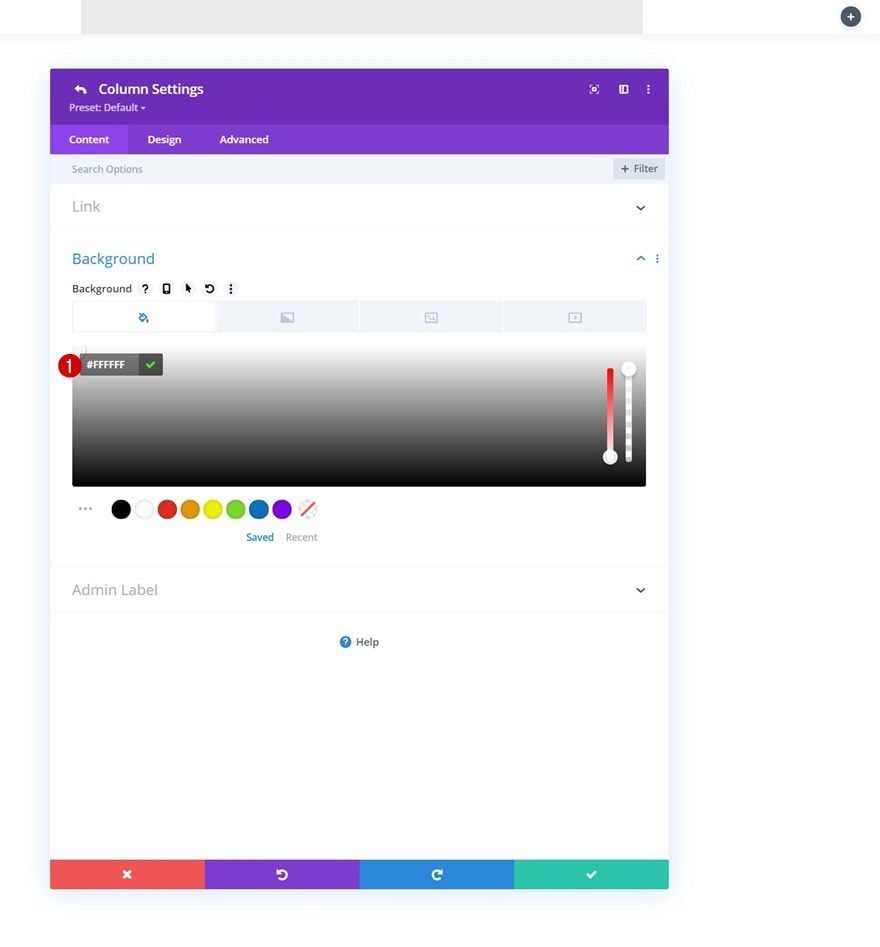880x947 pixels.
Task: Pick the white color swatch
Action: tap(144, 509)
